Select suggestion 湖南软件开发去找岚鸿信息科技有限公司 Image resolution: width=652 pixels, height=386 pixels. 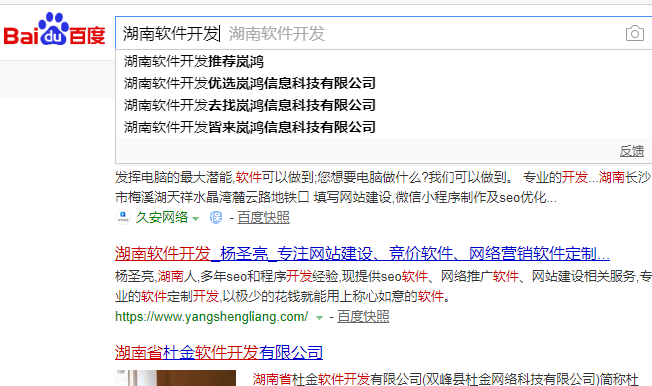coord(249,105)
